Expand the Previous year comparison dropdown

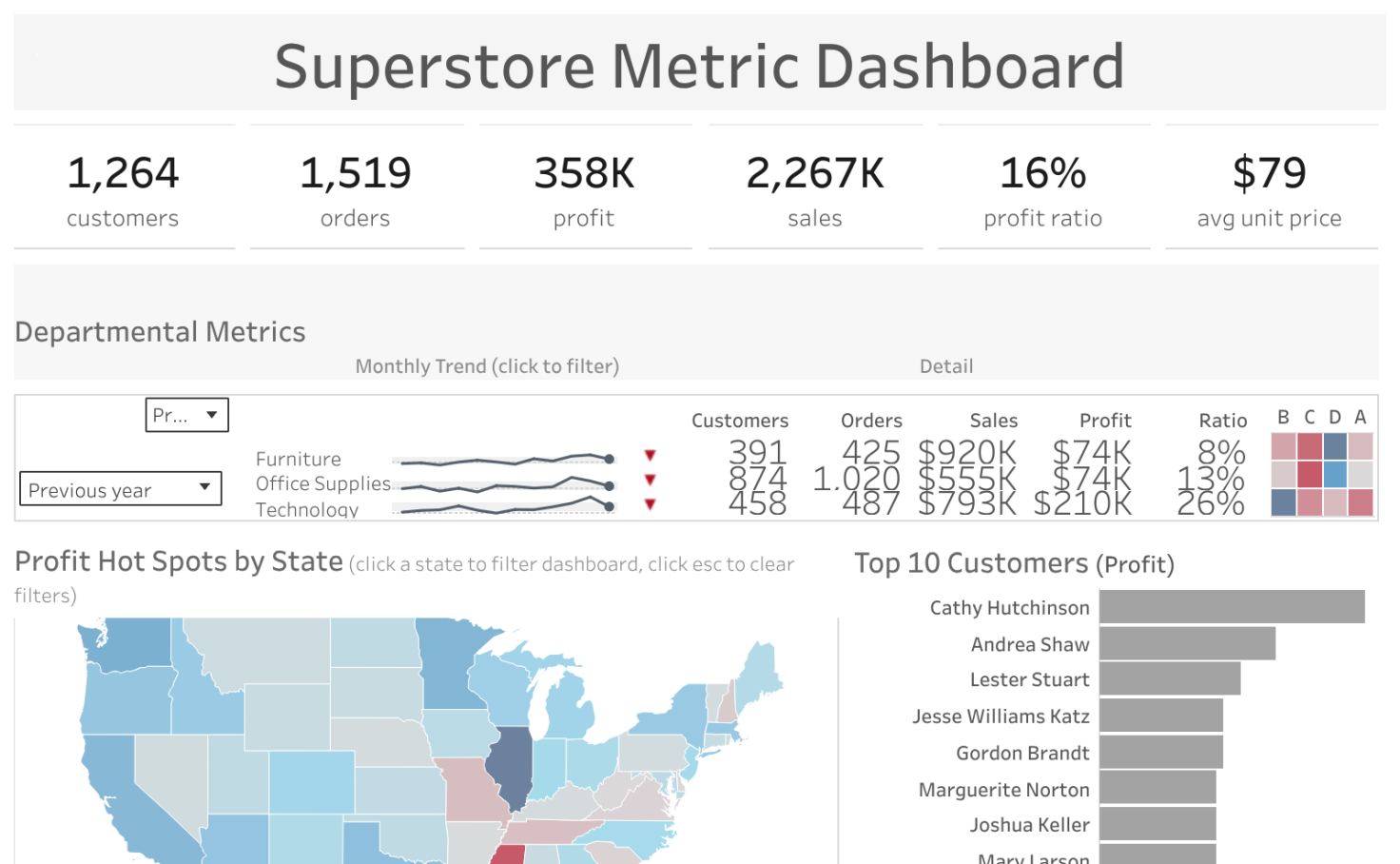tap(120, 489)
